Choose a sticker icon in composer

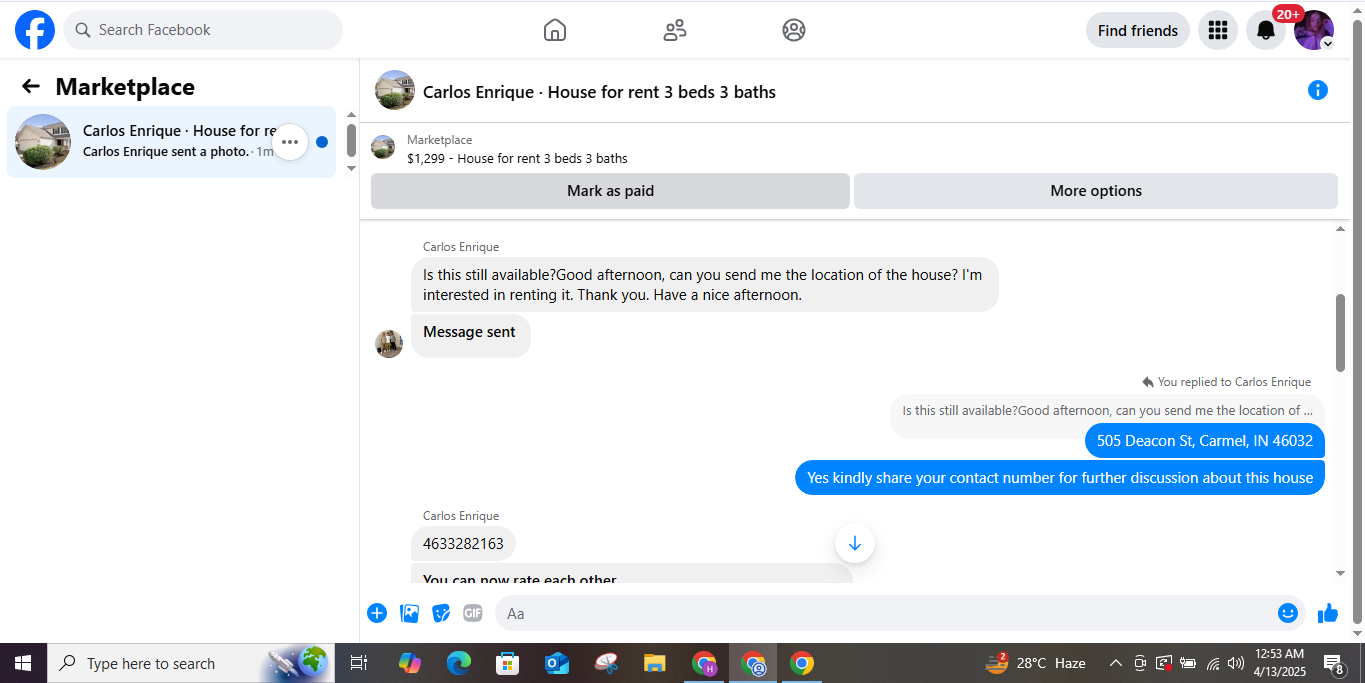[441, 613]
